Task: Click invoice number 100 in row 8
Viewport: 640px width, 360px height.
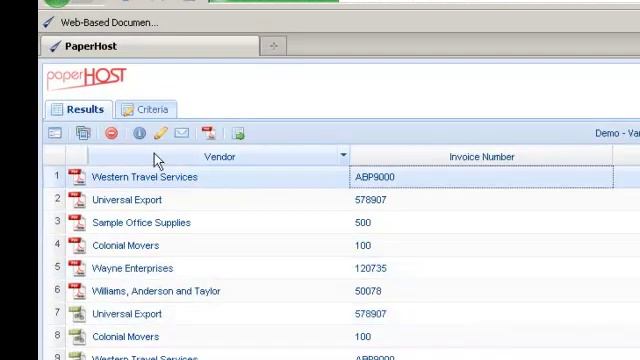Action: [363, 337]
